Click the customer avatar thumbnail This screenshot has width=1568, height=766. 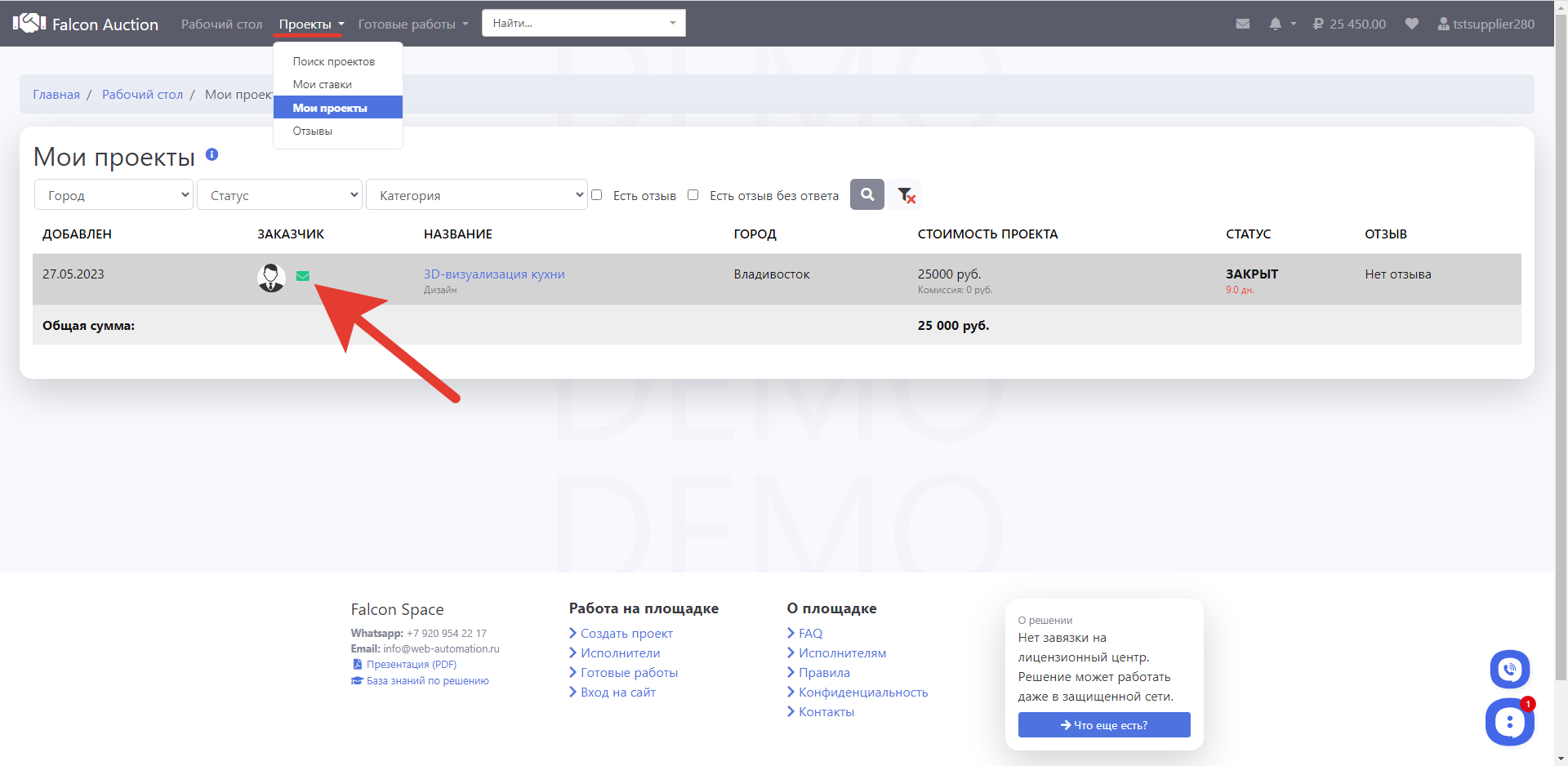[271, 278]
